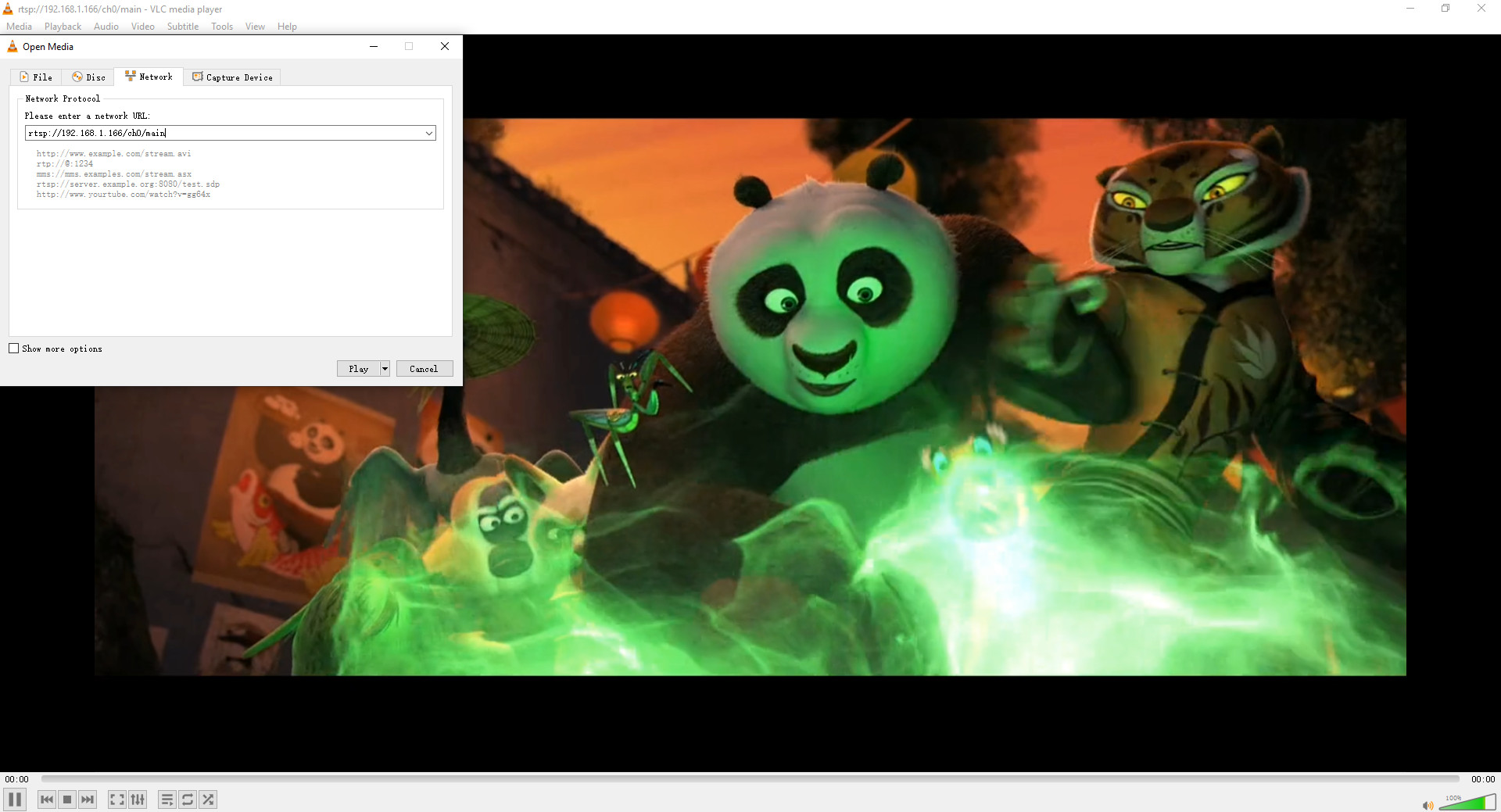This screenshot has width=1501, height=812.
Task: Open extended settings and effects
Action: 138,799
